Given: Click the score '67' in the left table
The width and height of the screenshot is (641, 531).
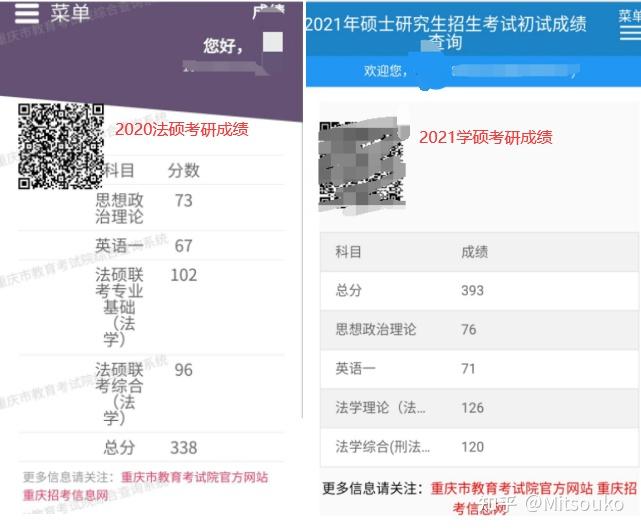Looking at the screenshot, I should click(x=183, y=246).
